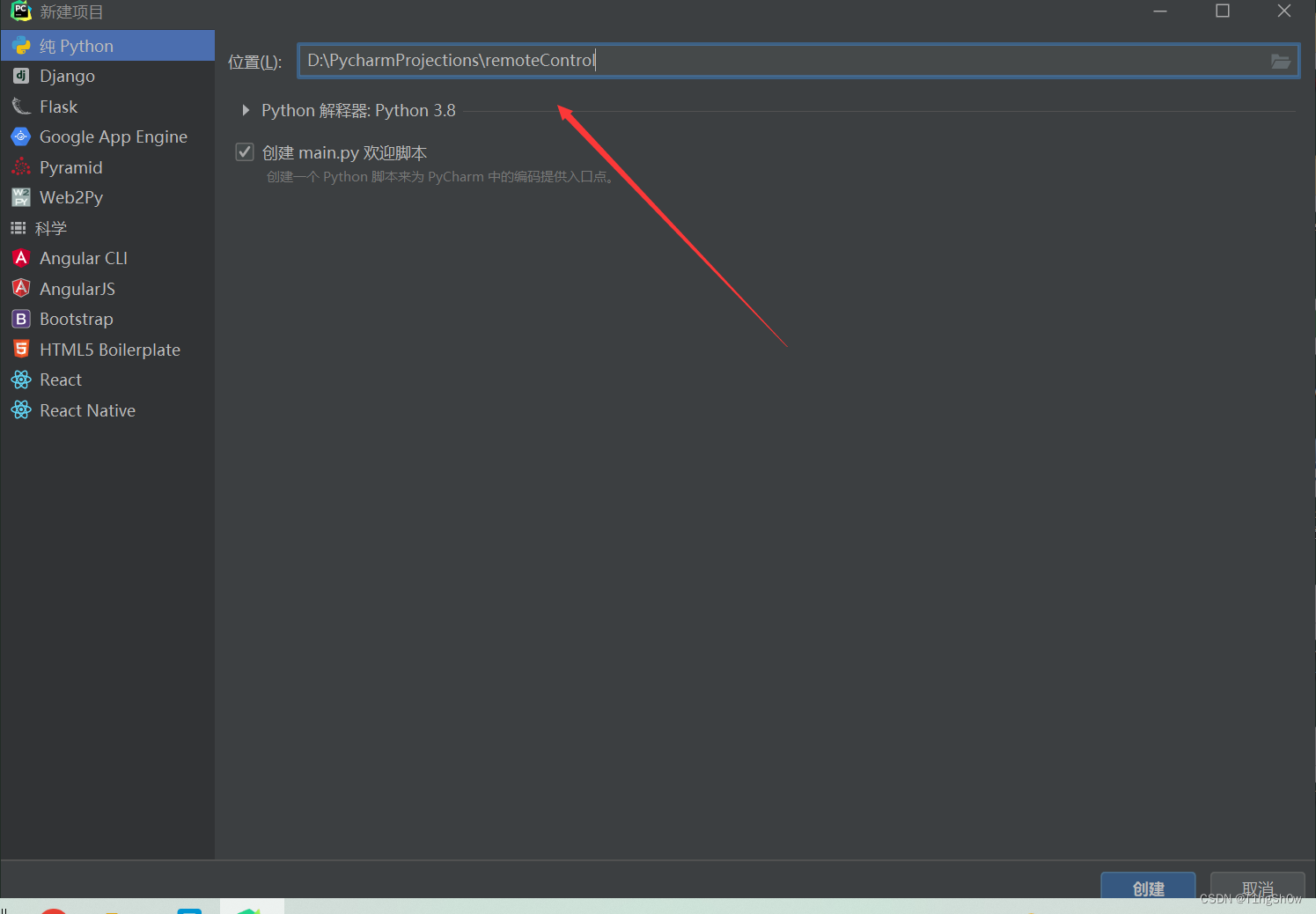Click the Bootstrap project icon
The height and width of the screenshot is (914, 1316).
21,319
